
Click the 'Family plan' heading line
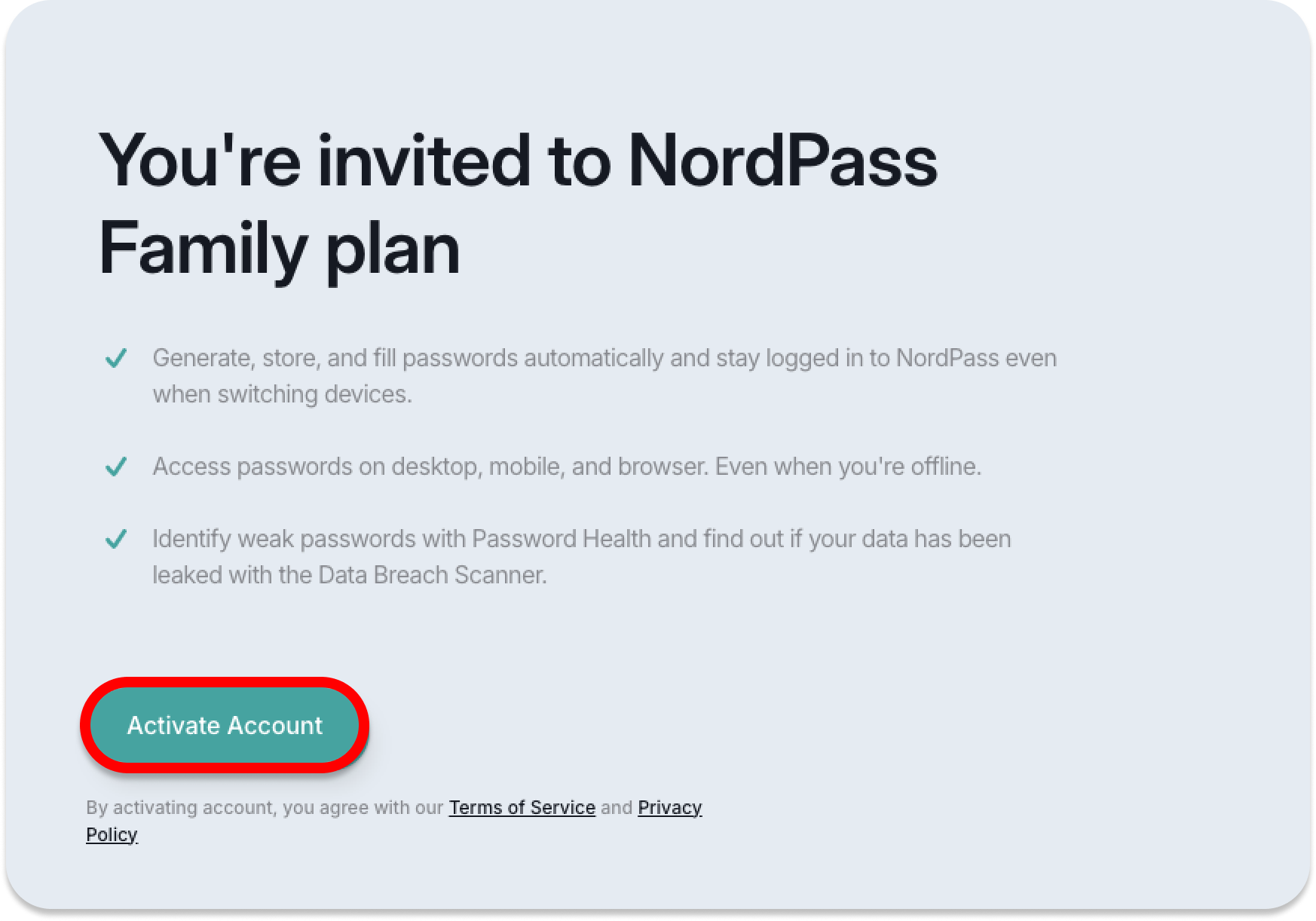click(279, 249)
